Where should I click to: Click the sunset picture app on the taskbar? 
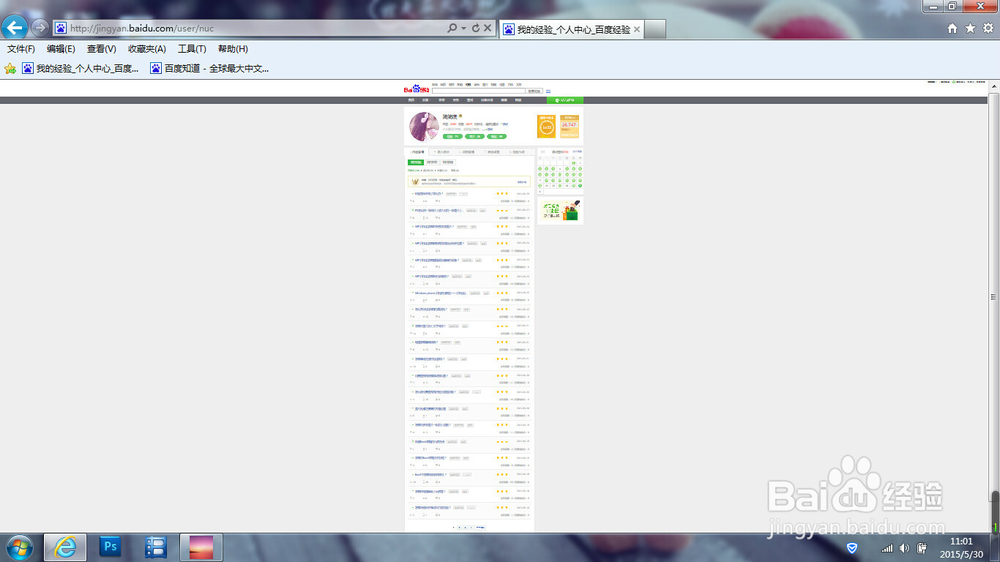coord(201,547)
